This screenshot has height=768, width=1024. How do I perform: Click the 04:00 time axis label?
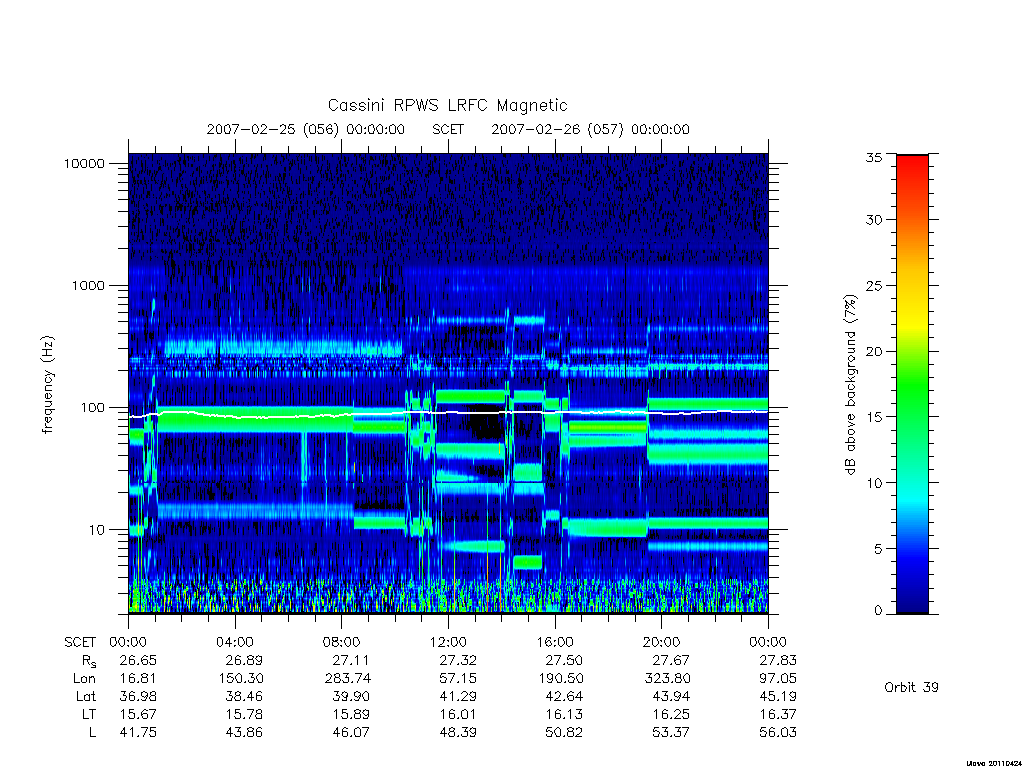click(235, 643)
